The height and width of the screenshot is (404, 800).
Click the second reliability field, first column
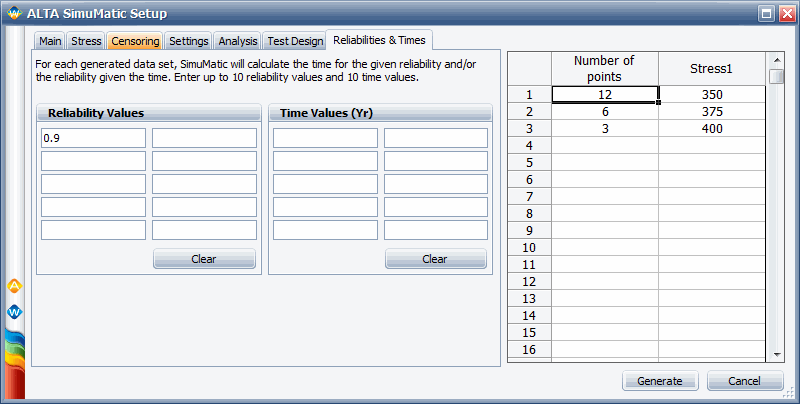(x=93, y=161)
